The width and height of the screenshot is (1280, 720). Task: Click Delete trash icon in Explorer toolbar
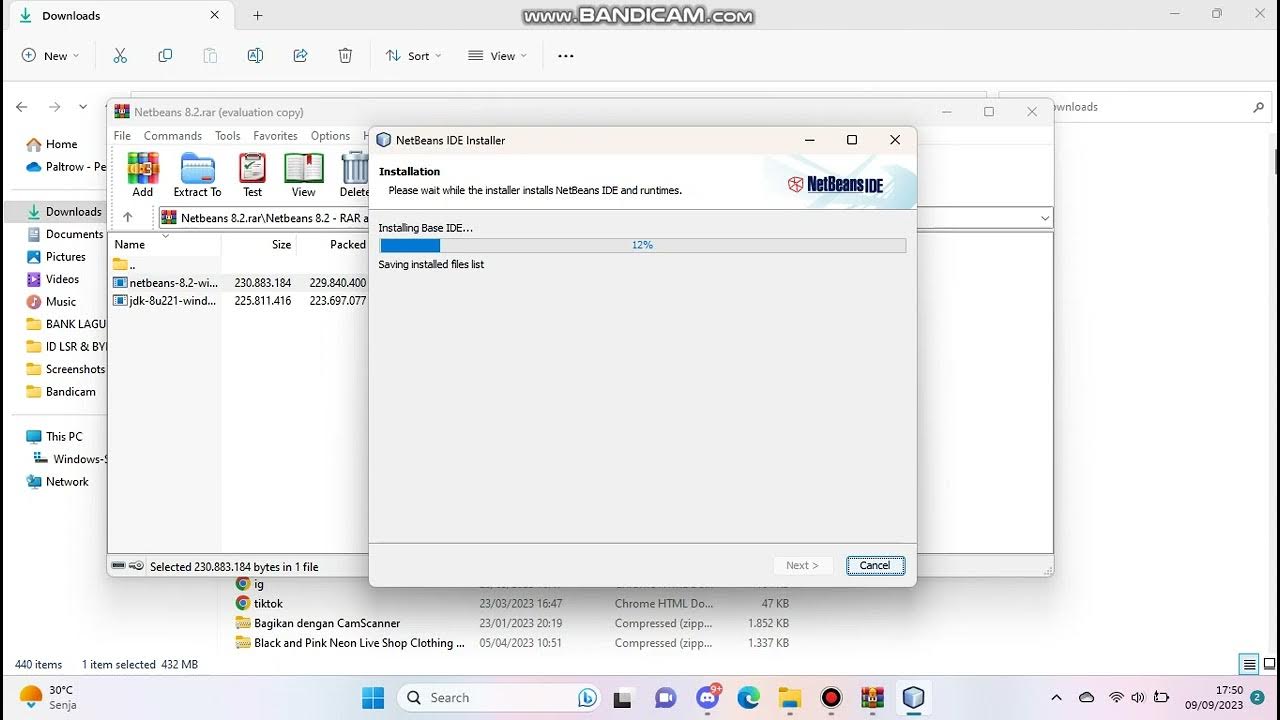pos(345,56)
